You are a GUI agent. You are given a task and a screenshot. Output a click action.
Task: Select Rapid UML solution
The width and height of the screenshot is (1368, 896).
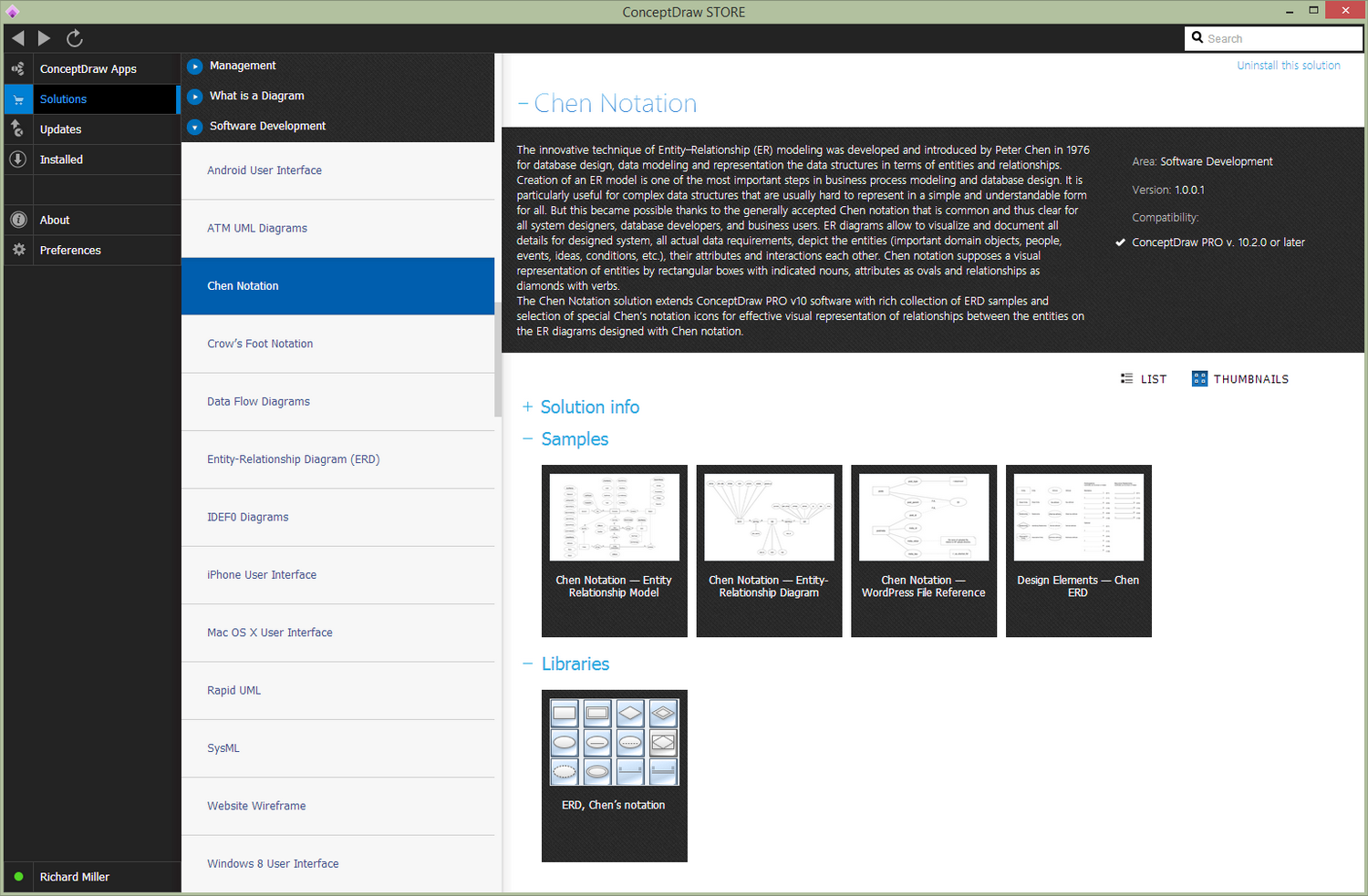tap(337, 690)
